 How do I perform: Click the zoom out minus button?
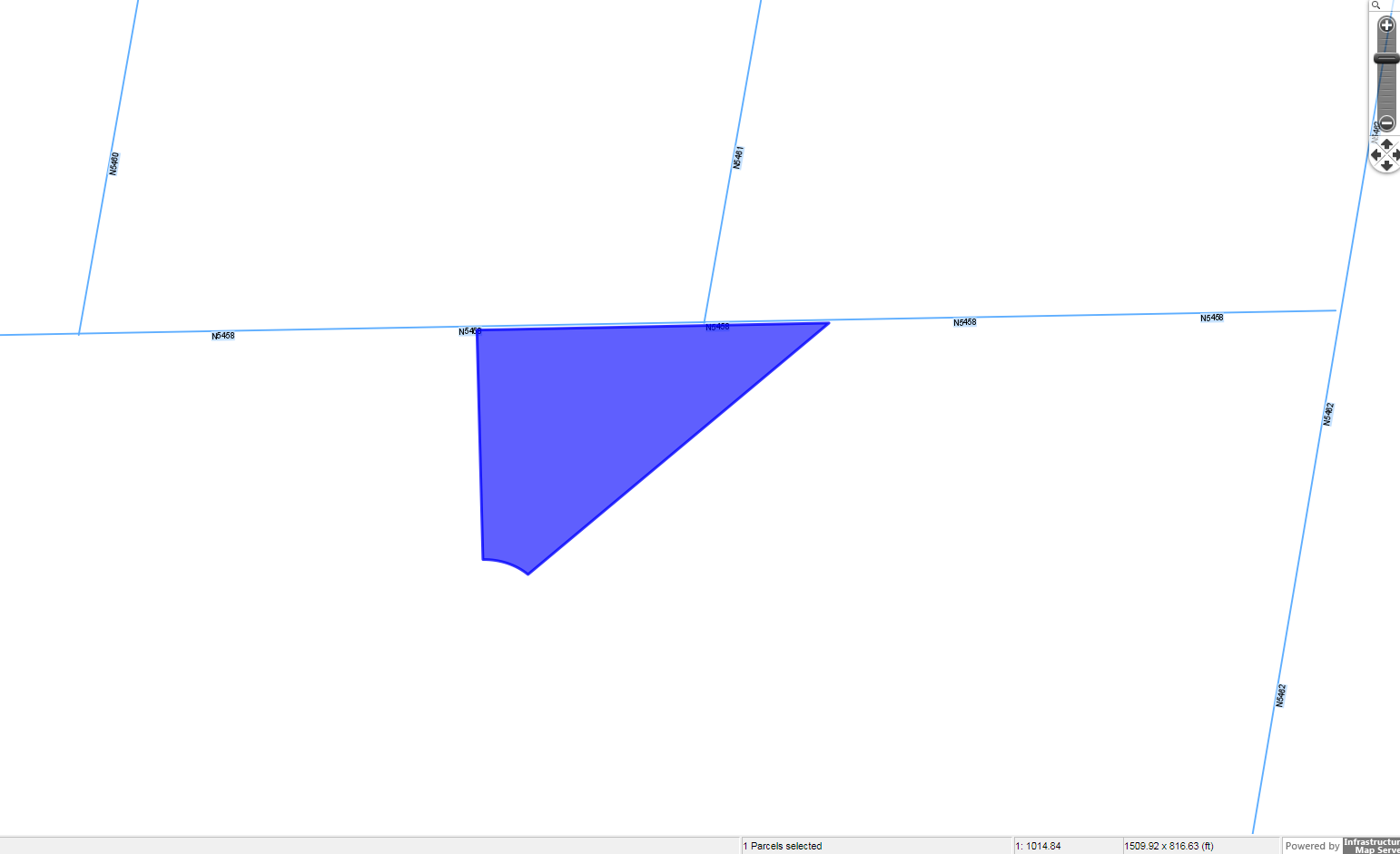pos(1386,123)
